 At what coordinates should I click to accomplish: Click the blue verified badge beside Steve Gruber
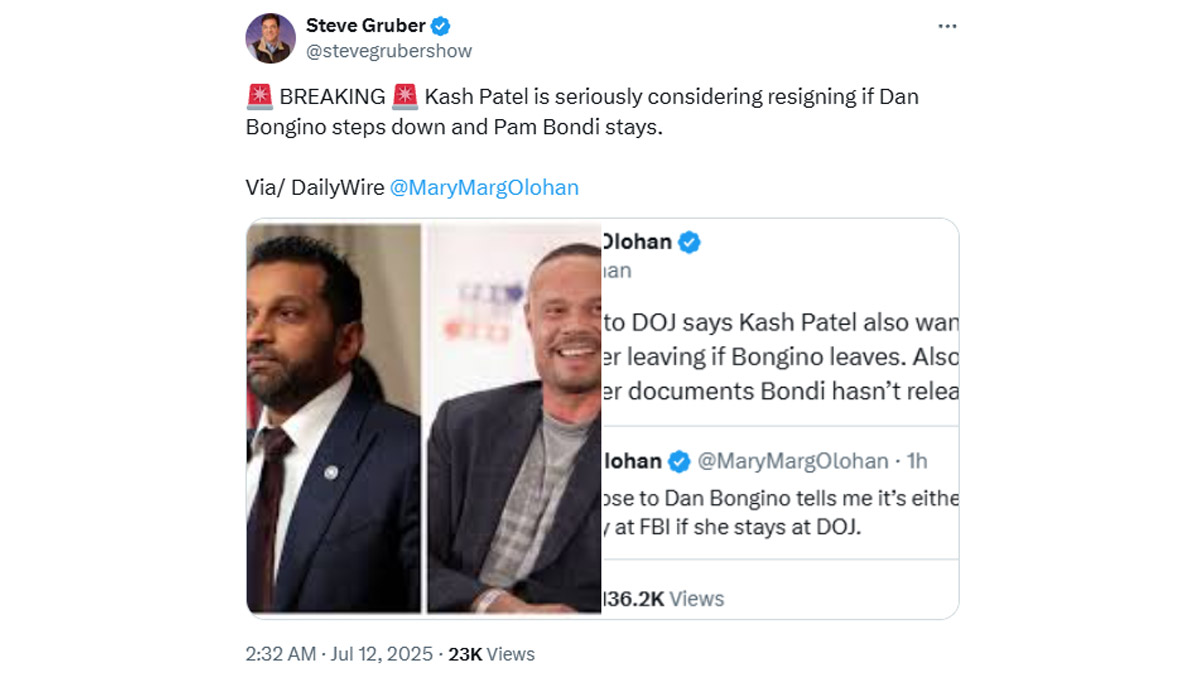coord(440,26)
